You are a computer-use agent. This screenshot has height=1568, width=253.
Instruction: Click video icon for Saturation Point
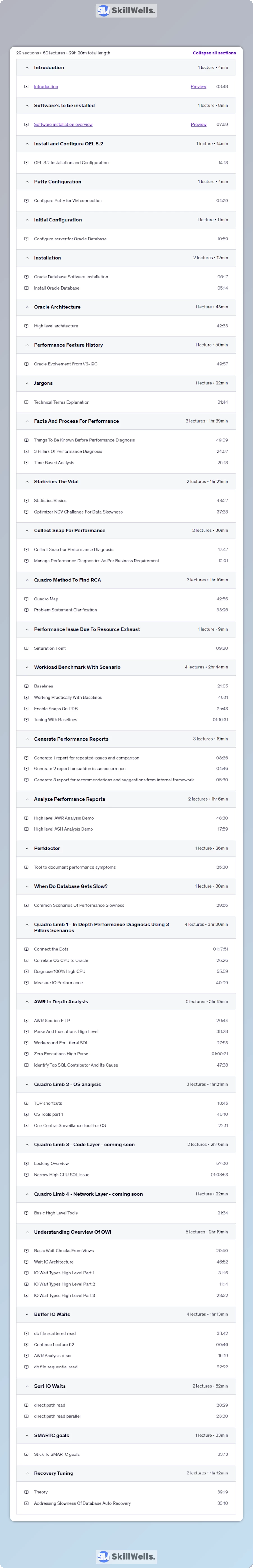[26, 648]
